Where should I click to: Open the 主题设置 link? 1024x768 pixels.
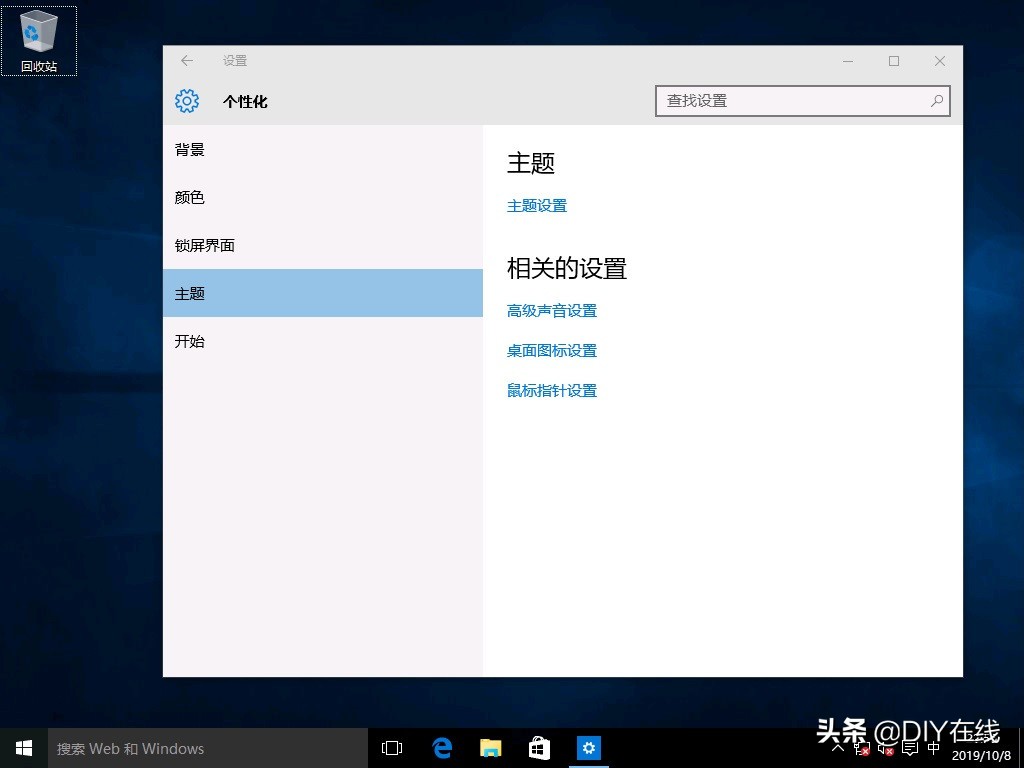[x=537, y=205]
